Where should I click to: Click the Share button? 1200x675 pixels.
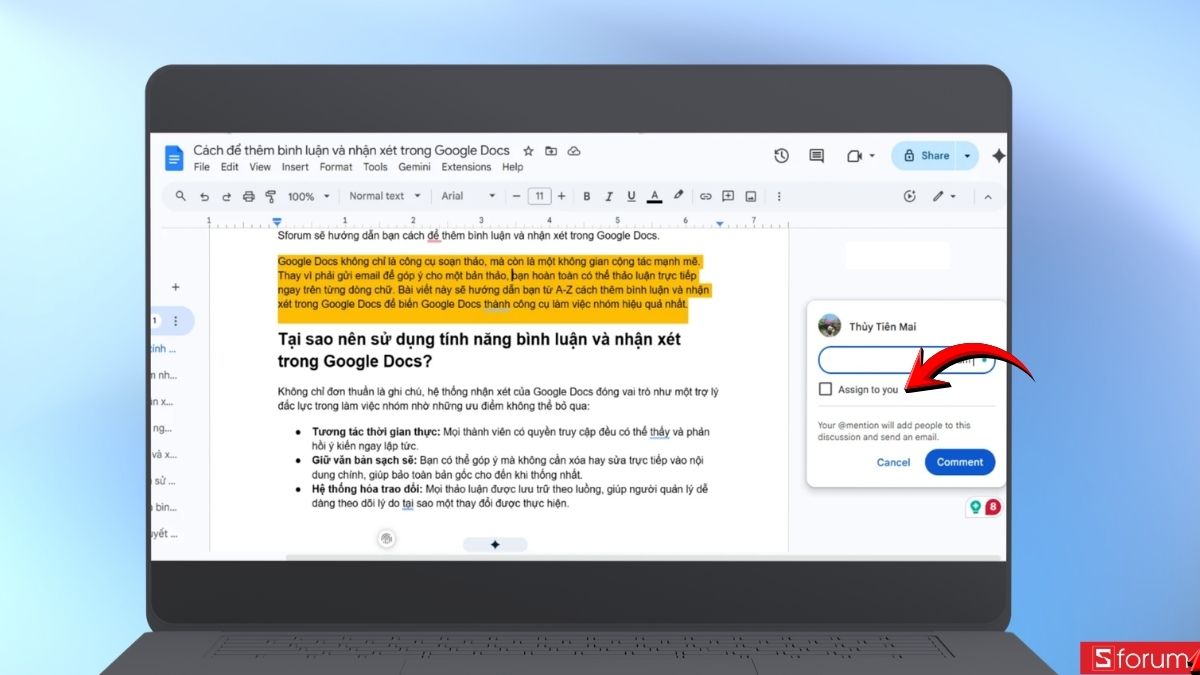(925, 156)
